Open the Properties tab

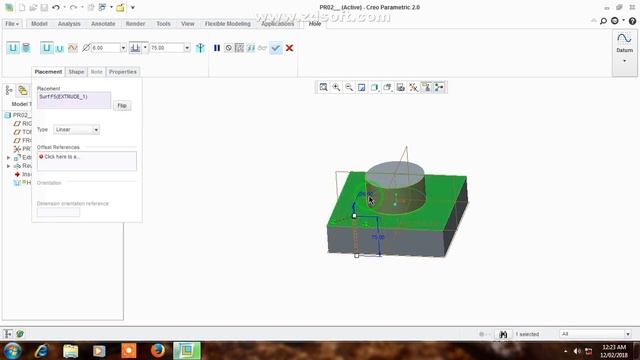tap(122, 72)
